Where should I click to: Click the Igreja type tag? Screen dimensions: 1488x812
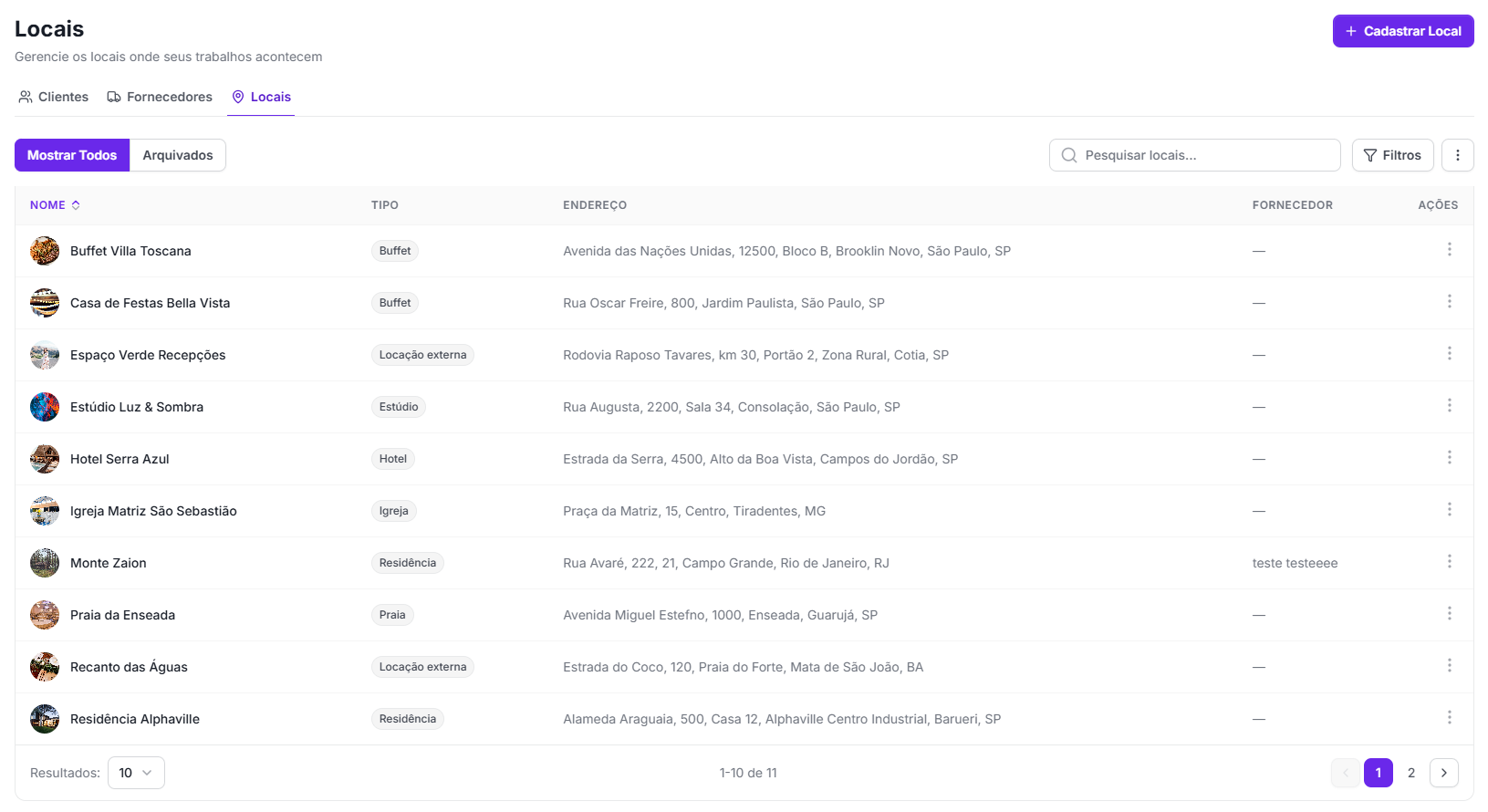[394, 511]
